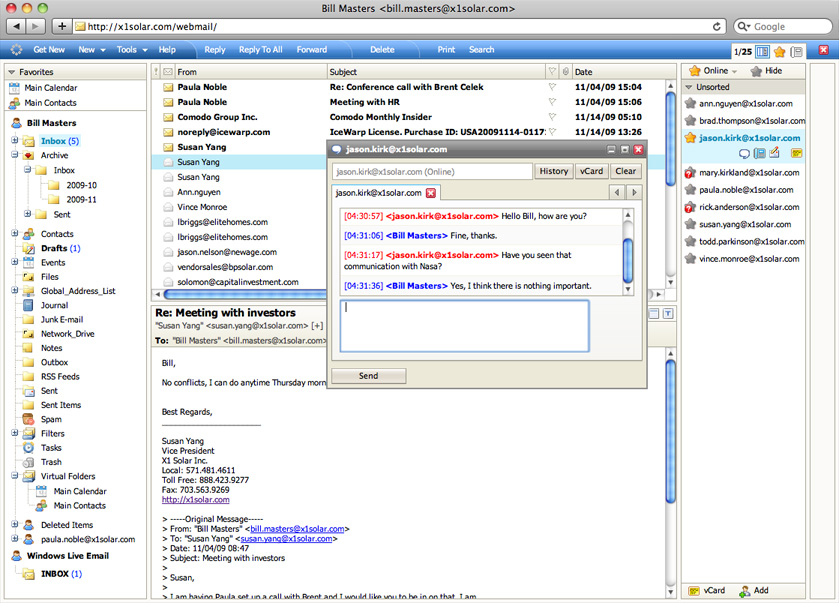Collapse the Unsorted contacts group

[x=689, y=88]
